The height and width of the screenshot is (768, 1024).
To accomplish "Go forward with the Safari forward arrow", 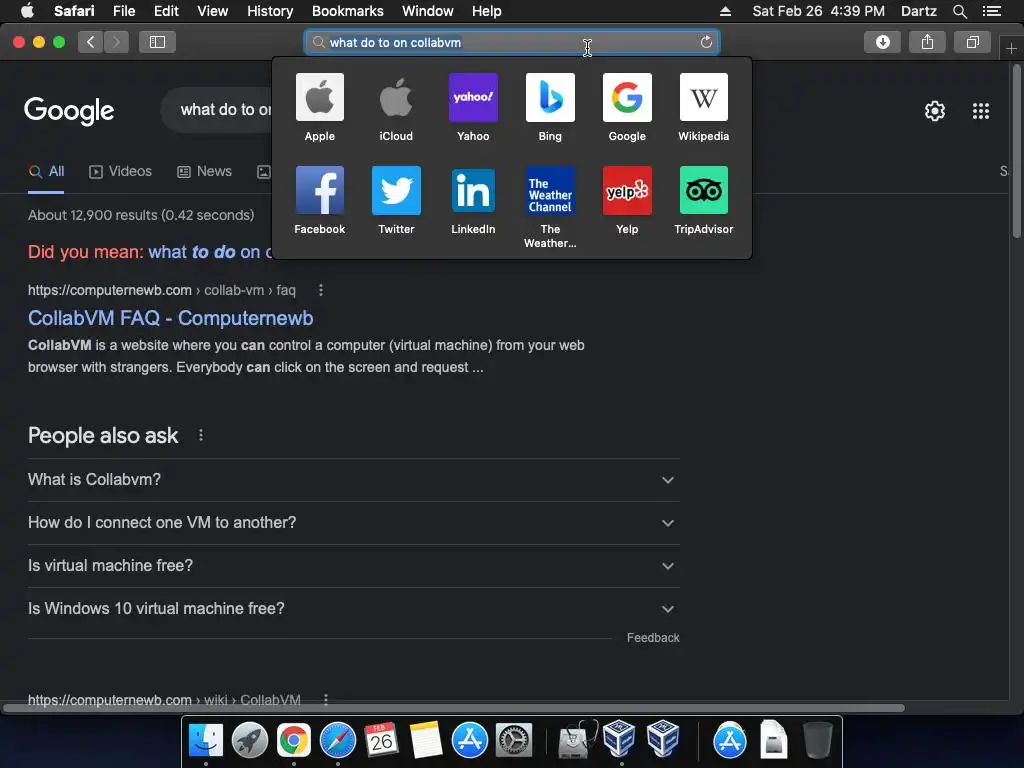I will pyautogui.click(x=116, y=42).
